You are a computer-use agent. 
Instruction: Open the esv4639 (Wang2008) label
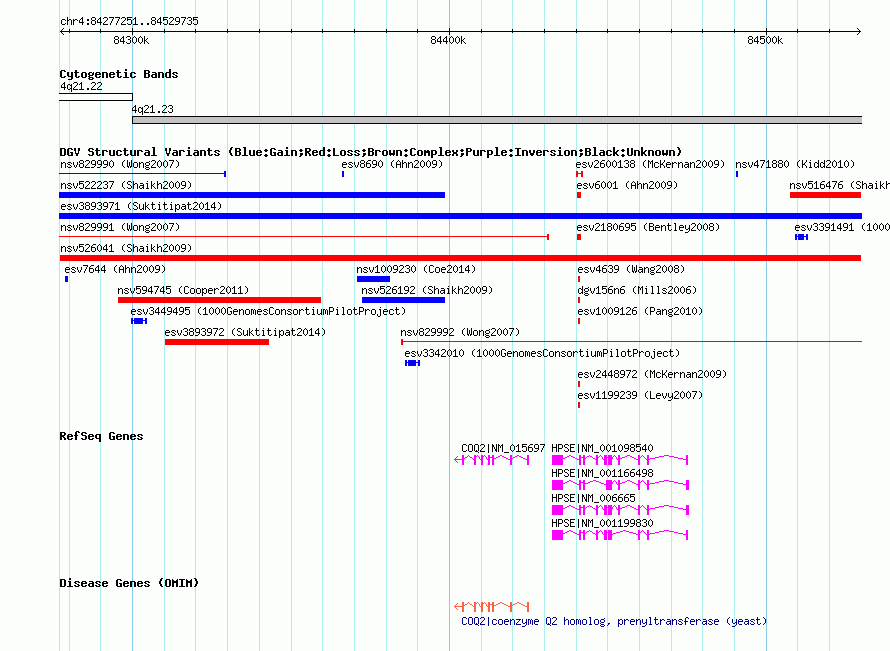(x=631, y=269)
